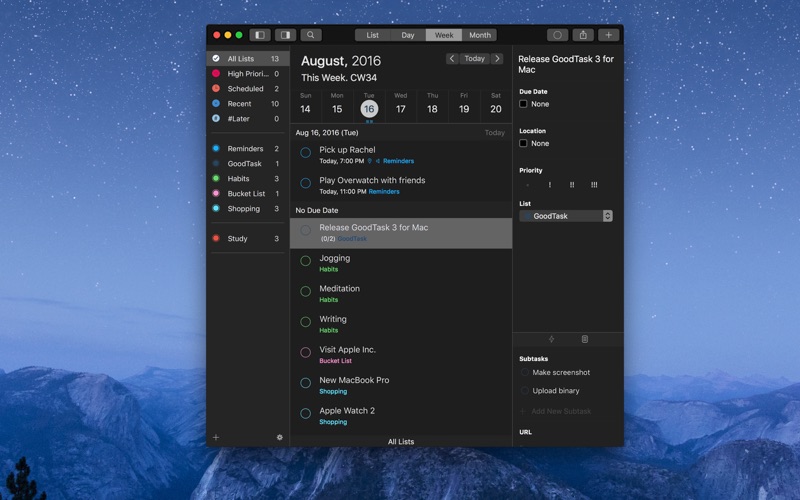Viewport: 800px width, 500px height.
Task: Switch to the Month view tab
Action: (480, 35)
